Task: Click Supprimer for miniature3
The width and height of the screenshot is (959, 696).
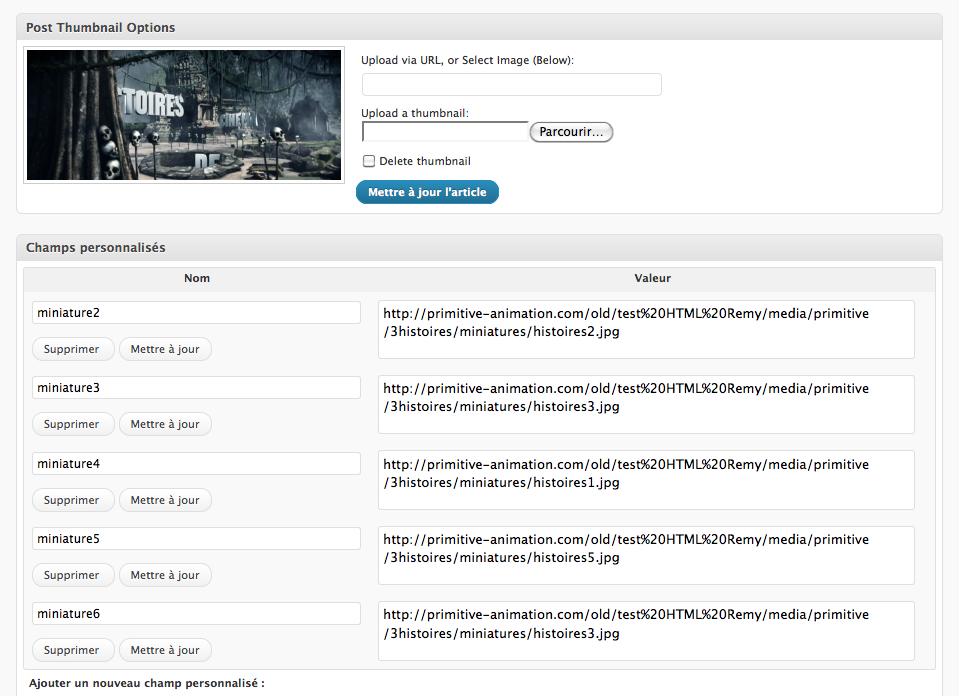Action: tap(73, 424)
